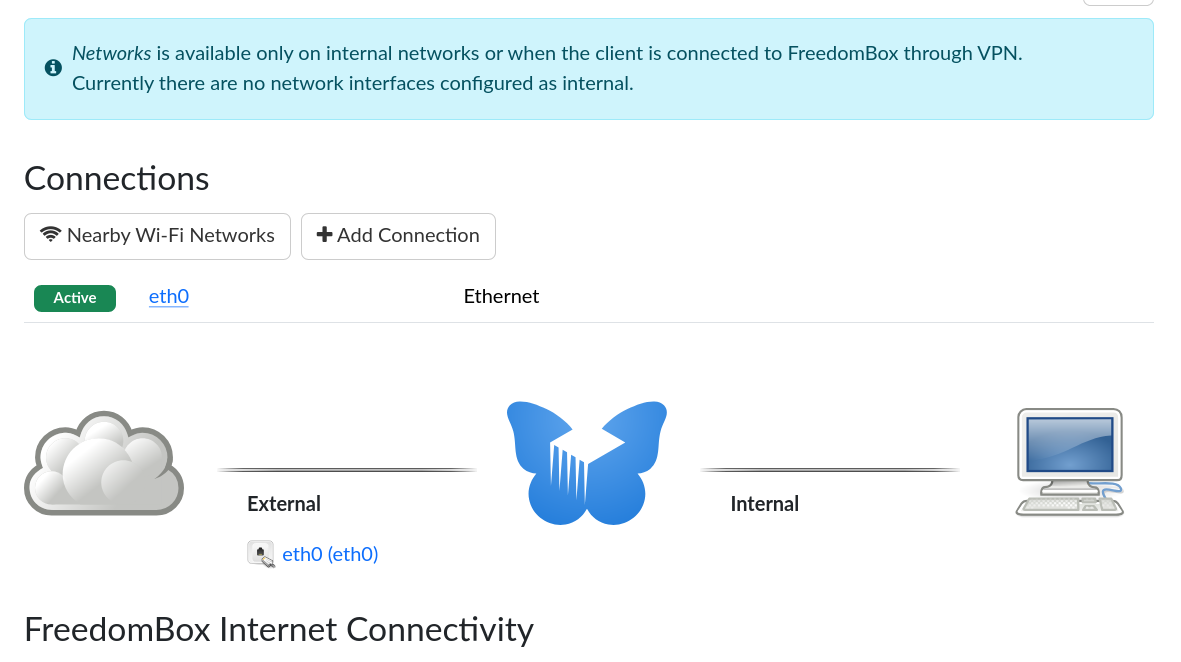Click the line between cloud and FreedomBox logo
This screenshot has height=662, width=1181.
[347, 469]
